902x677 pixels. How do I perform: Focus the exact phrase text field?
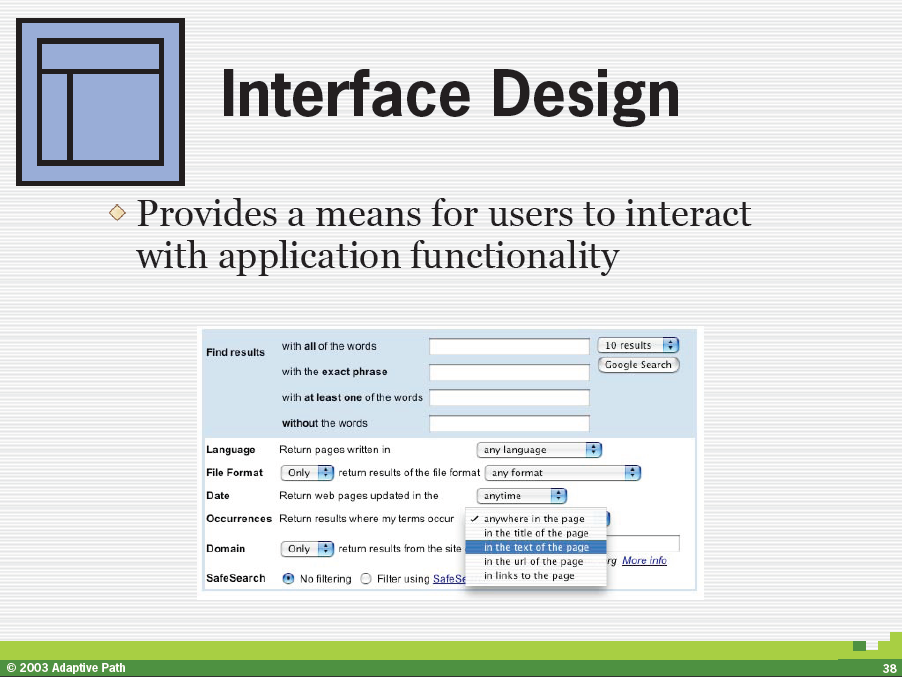click(509, 372)
